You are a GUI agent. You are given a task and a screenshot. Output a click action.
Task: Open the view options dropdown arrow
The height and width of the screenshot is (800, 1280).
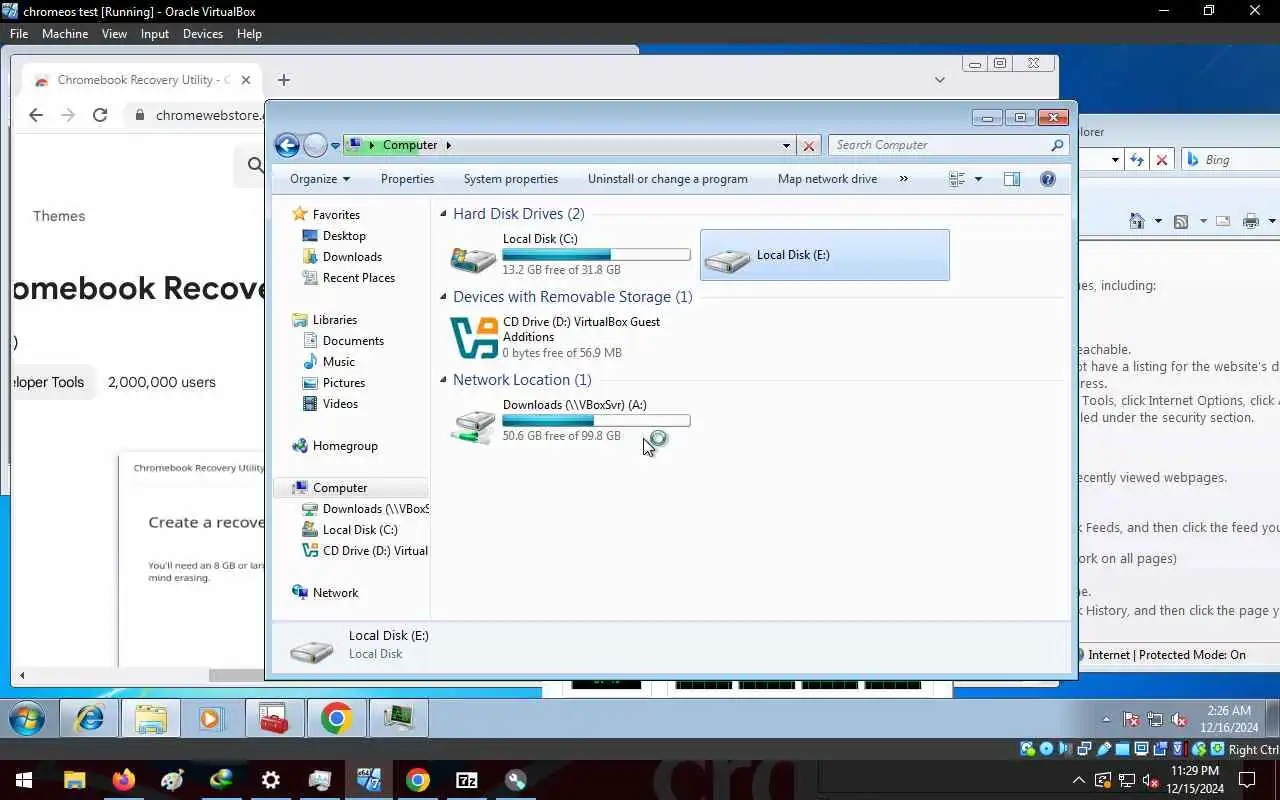978,179
